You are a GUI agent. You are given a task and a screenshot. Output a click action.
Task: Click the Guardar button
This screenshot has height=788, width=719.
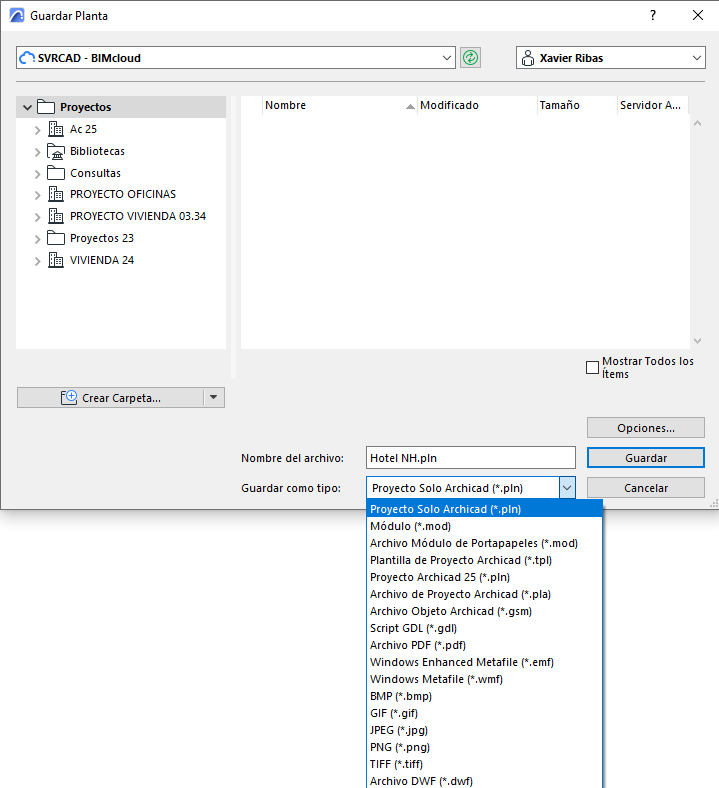coord(646,458)
